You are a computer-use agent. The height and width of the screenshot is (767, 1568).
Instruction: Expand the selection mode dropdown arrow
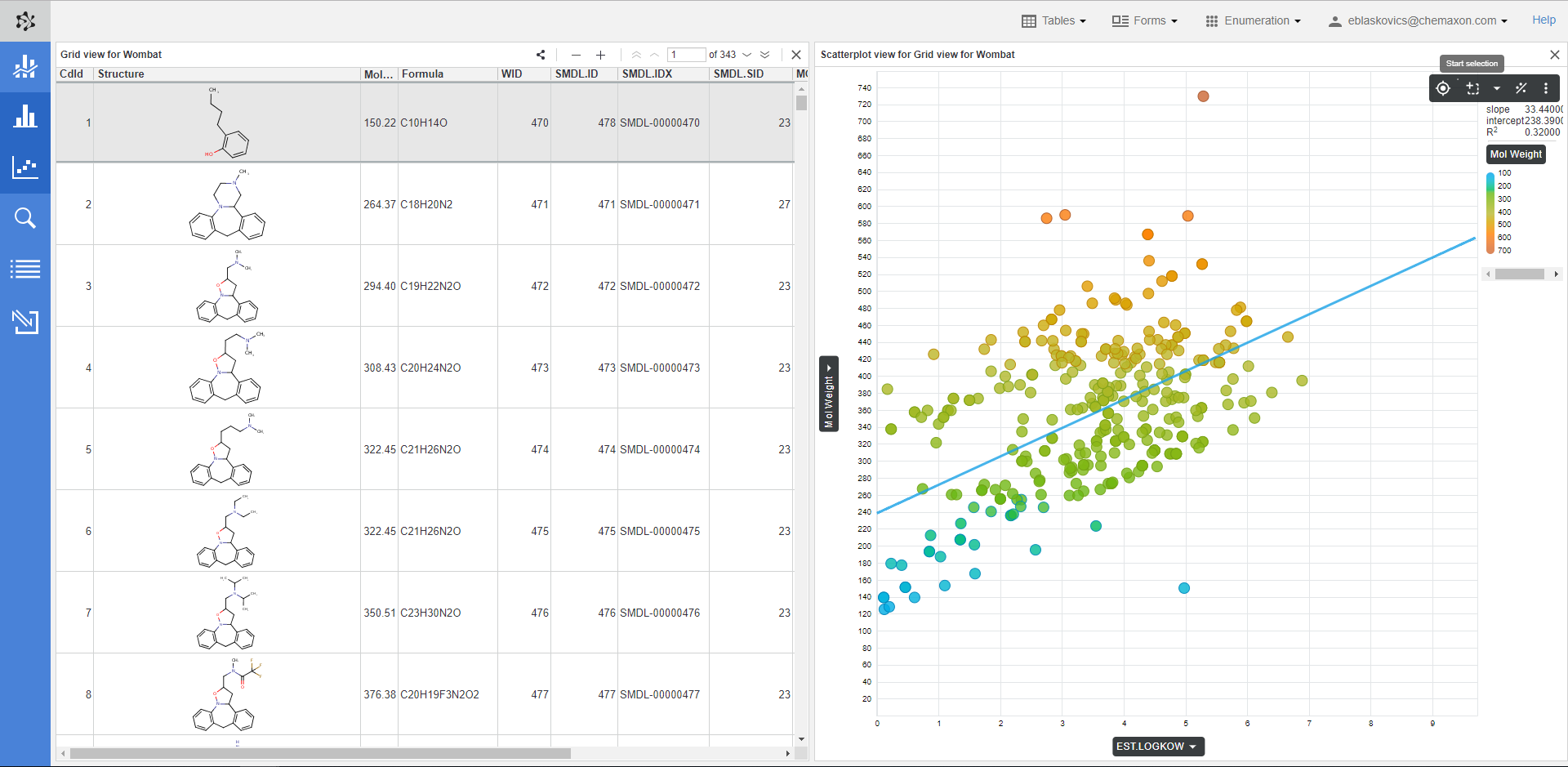click(1496, 88)
